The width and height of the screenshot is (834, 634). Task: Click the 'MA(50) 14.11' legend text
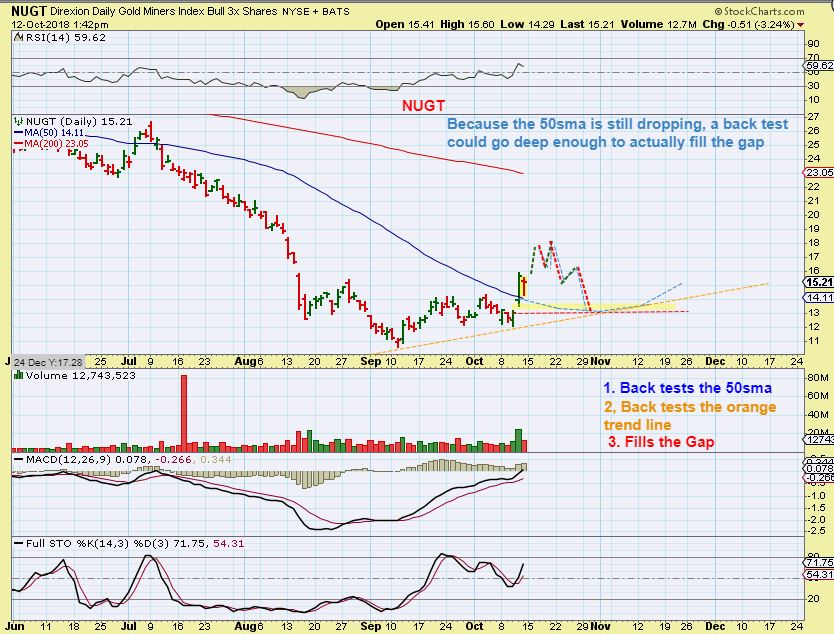tap(54, 133)
